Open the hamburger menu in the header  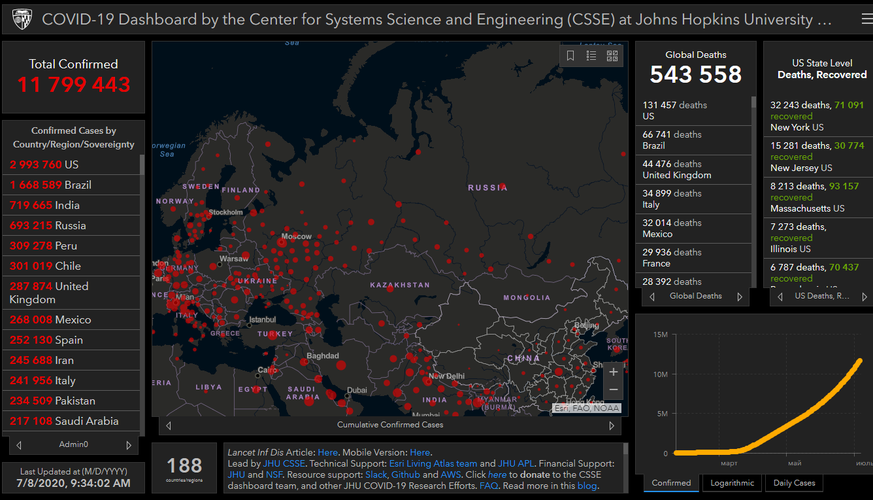(x=865, y=19)
